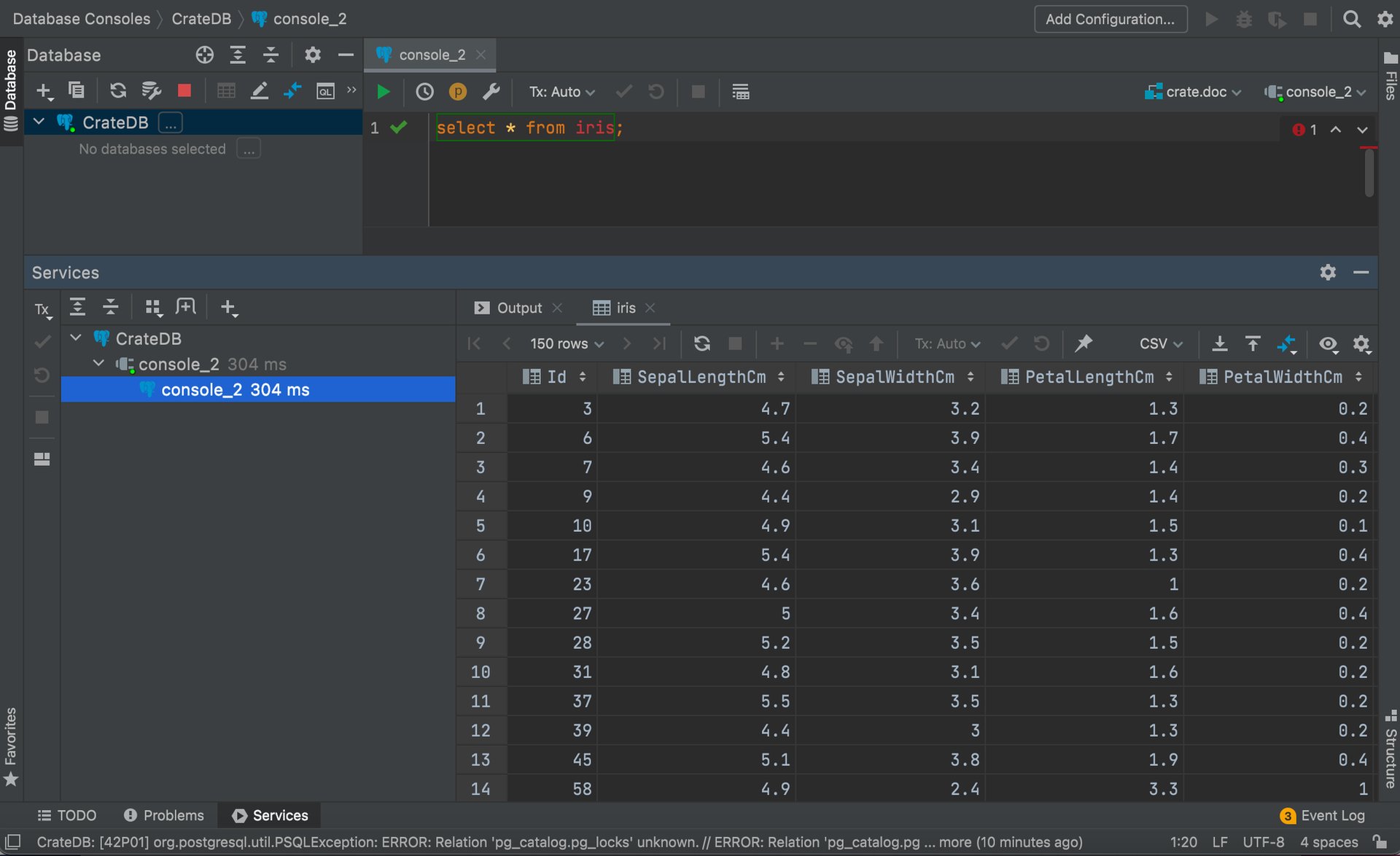
Task: Click the export data download icon
Action: (x=1219, y=343)
